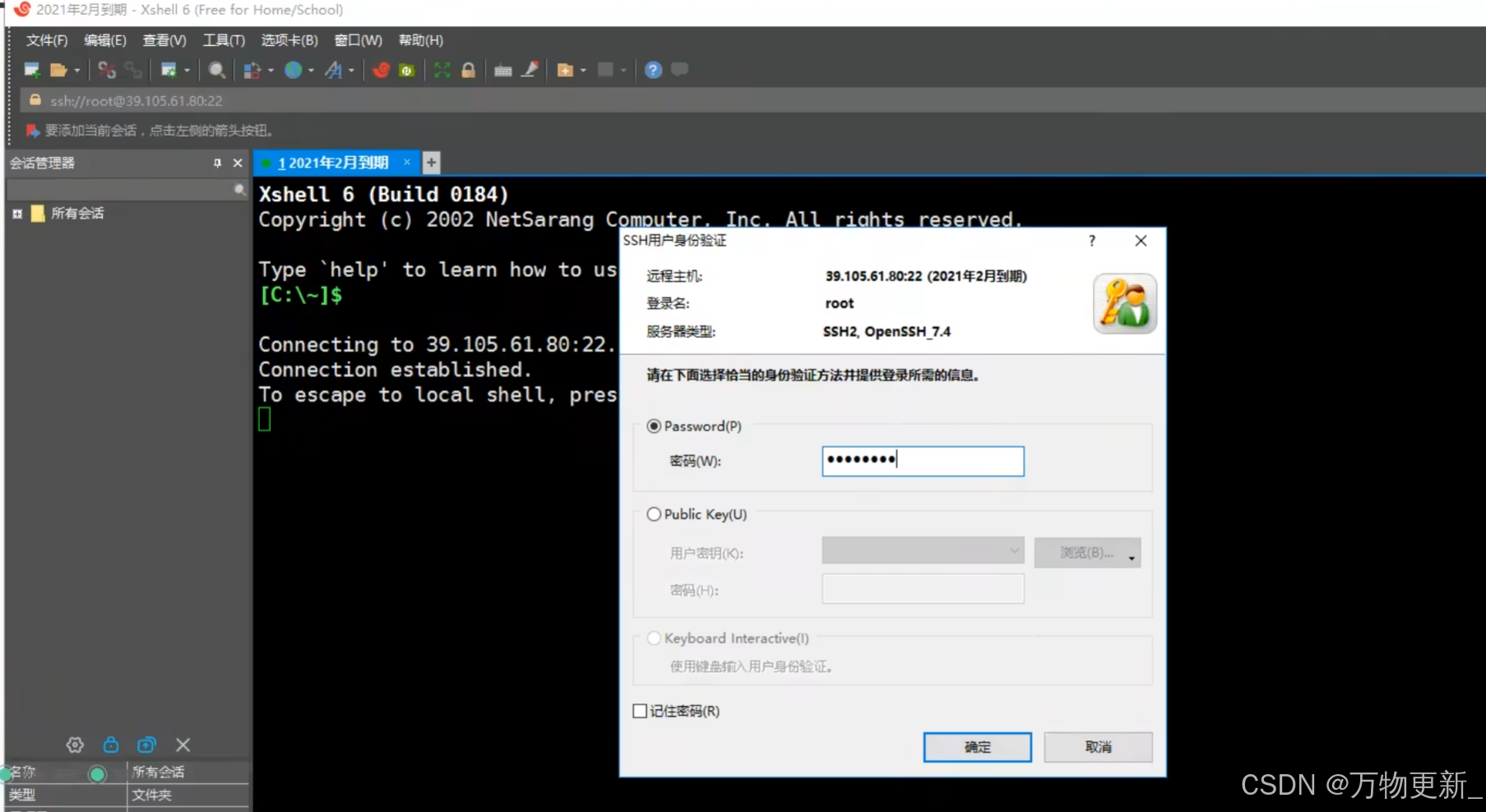Click the session manager search icon
Screen dimensions: 1486x812
point(239,190)
